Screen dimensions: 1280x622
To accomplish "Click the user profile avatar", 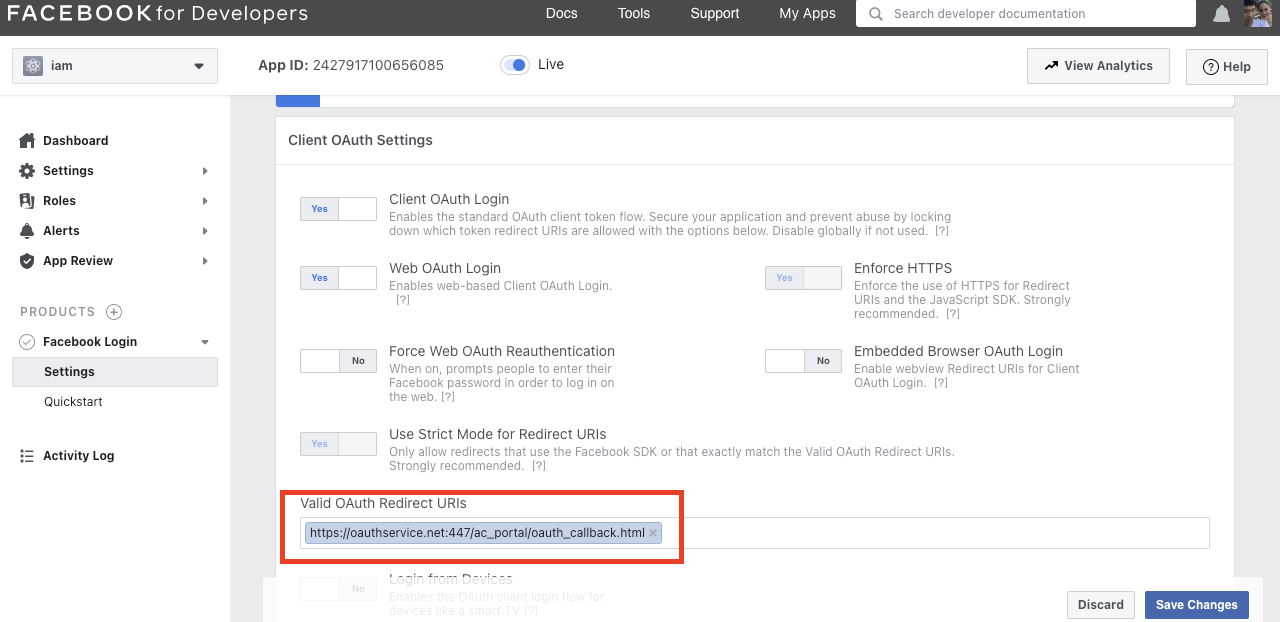I will point(1257,14).
